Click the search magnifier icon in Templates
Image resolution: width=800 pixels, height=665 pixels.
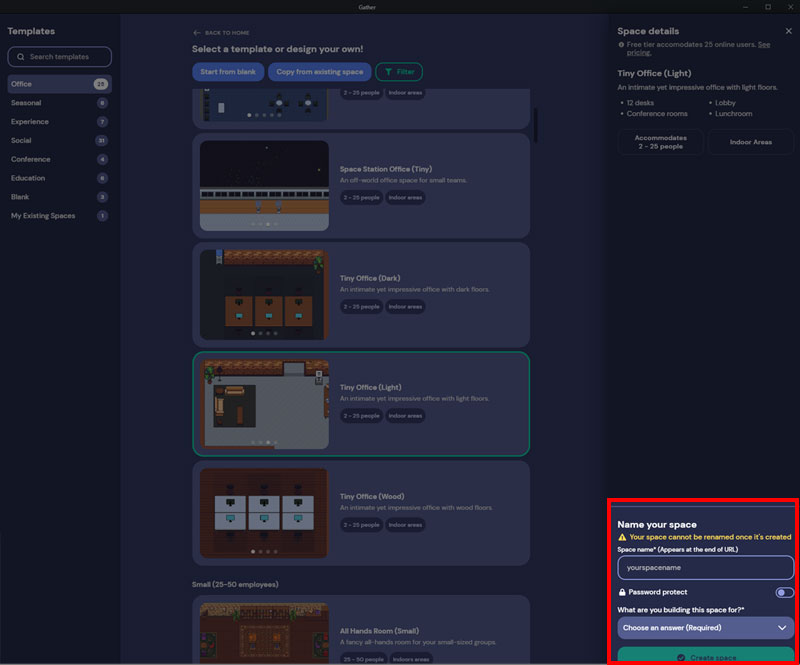[20, 57]
